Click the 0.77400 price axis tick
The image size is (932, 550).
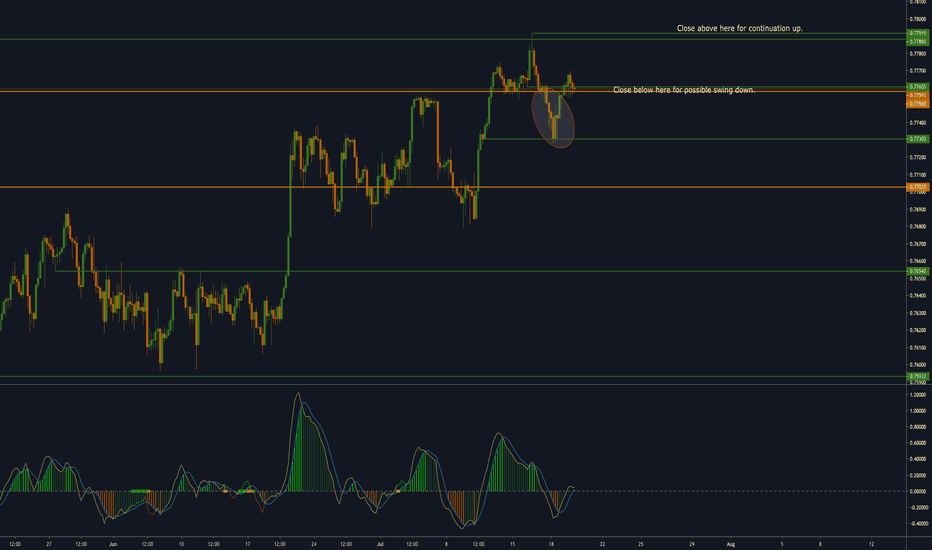[x=918, y=123]
